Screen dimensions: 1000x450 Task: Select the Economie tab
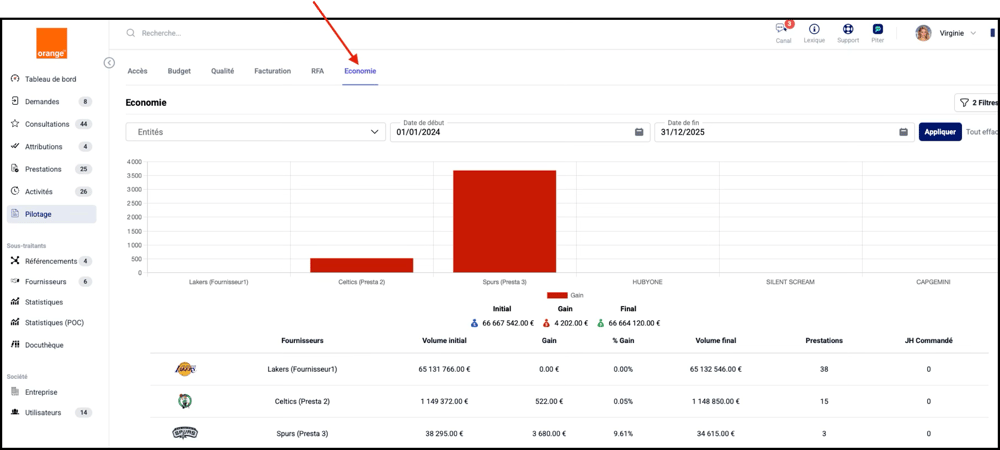[x=360, y=71]
